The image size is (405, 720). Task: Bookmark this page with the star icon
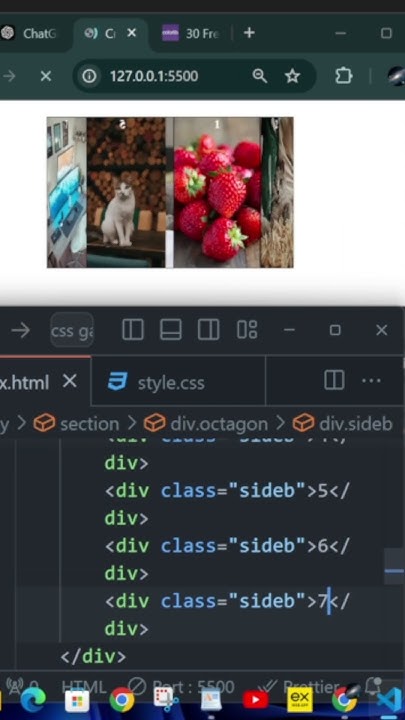pos(292,76)
